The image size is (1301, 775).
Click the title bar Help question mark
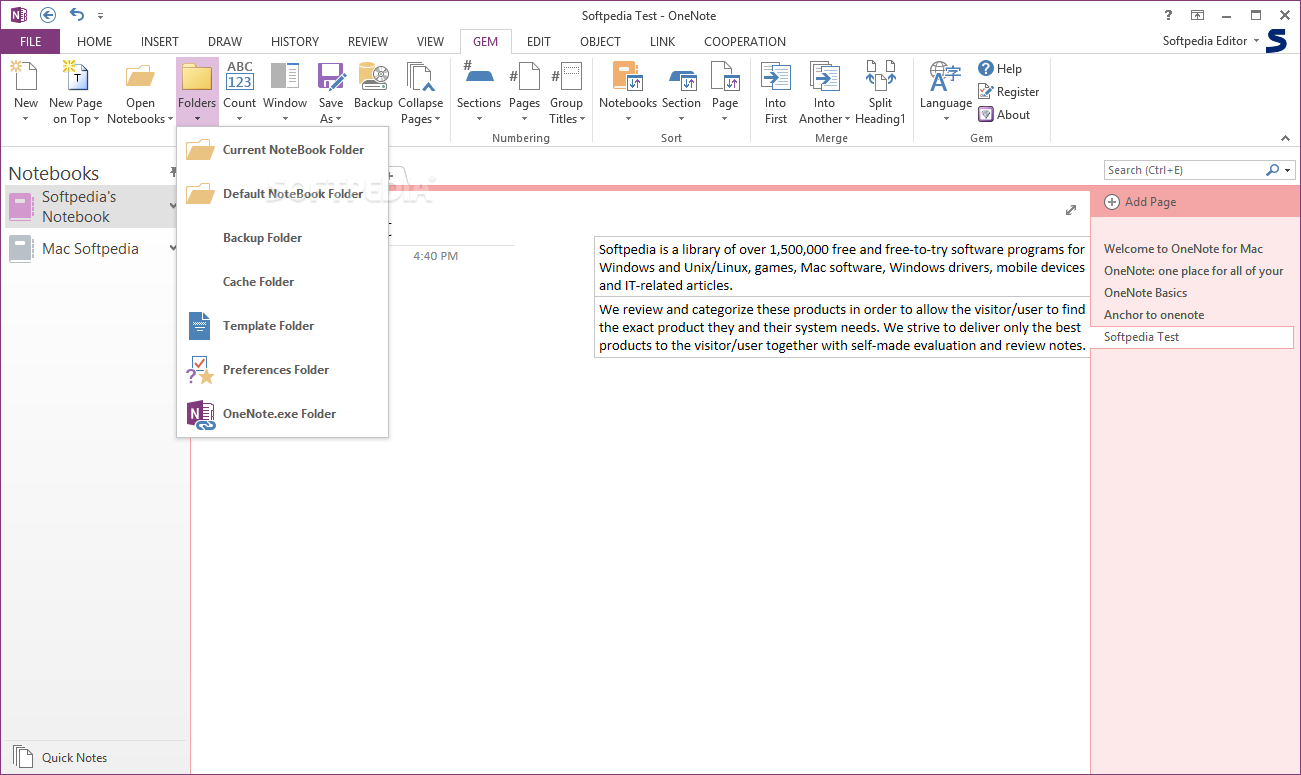1169,15
